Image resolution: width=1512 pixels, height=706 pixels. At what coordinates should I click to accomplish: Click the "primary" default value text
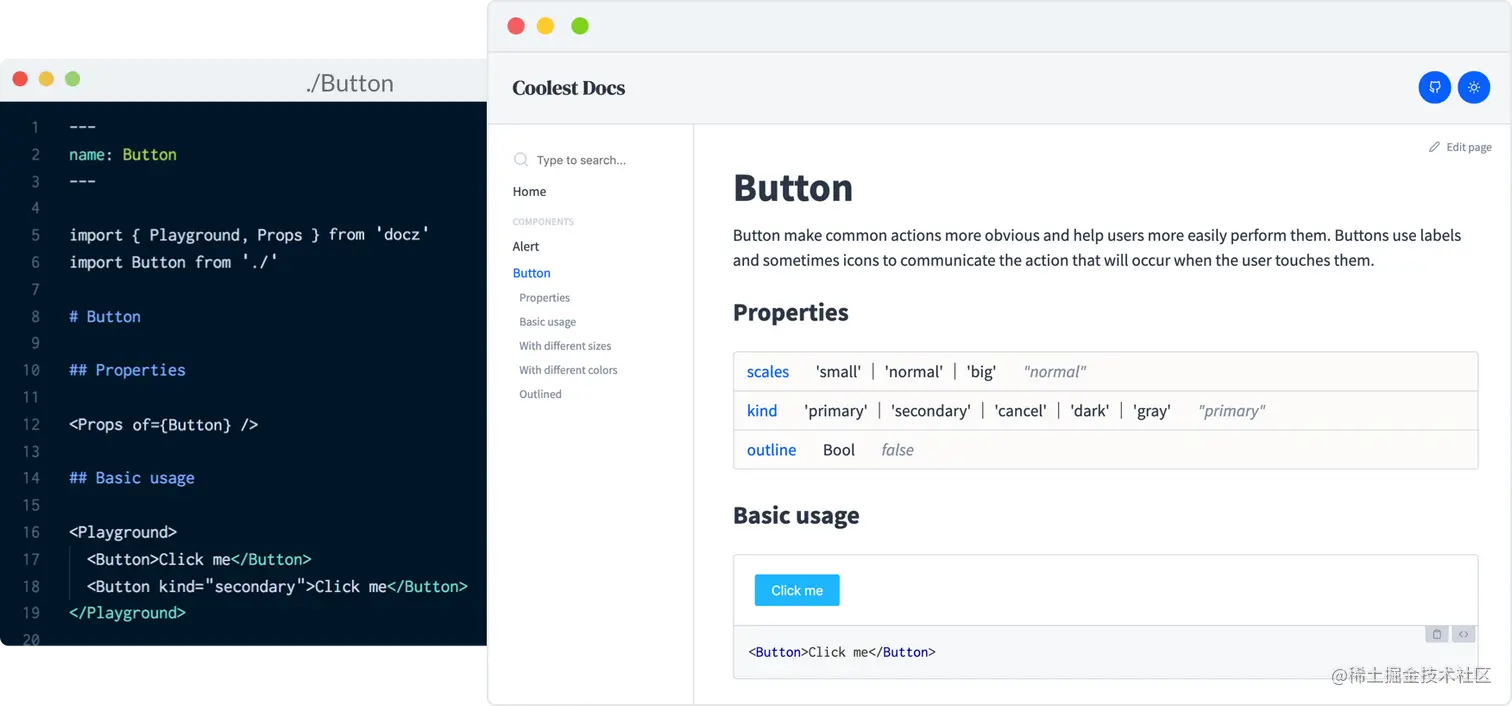tap(1232, 411)
